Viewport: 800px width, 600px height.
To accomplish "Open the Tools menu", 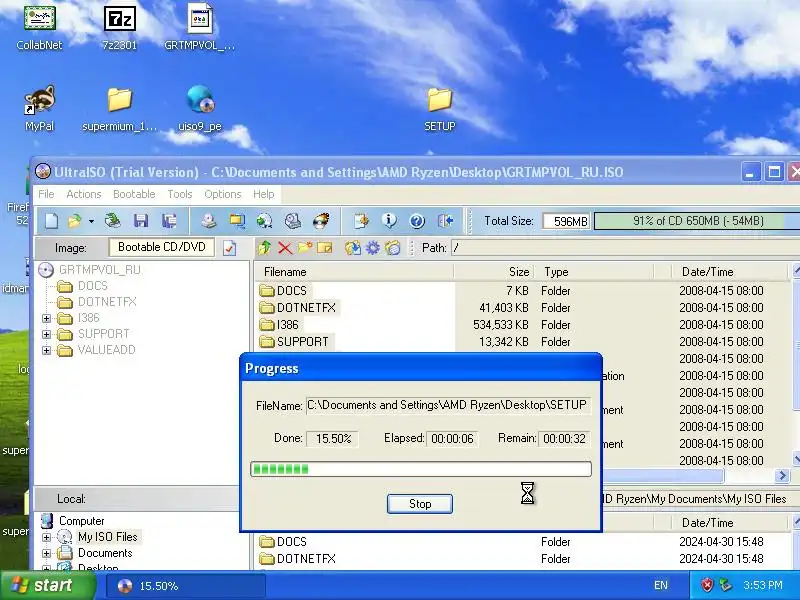I will tap(180, 194).
